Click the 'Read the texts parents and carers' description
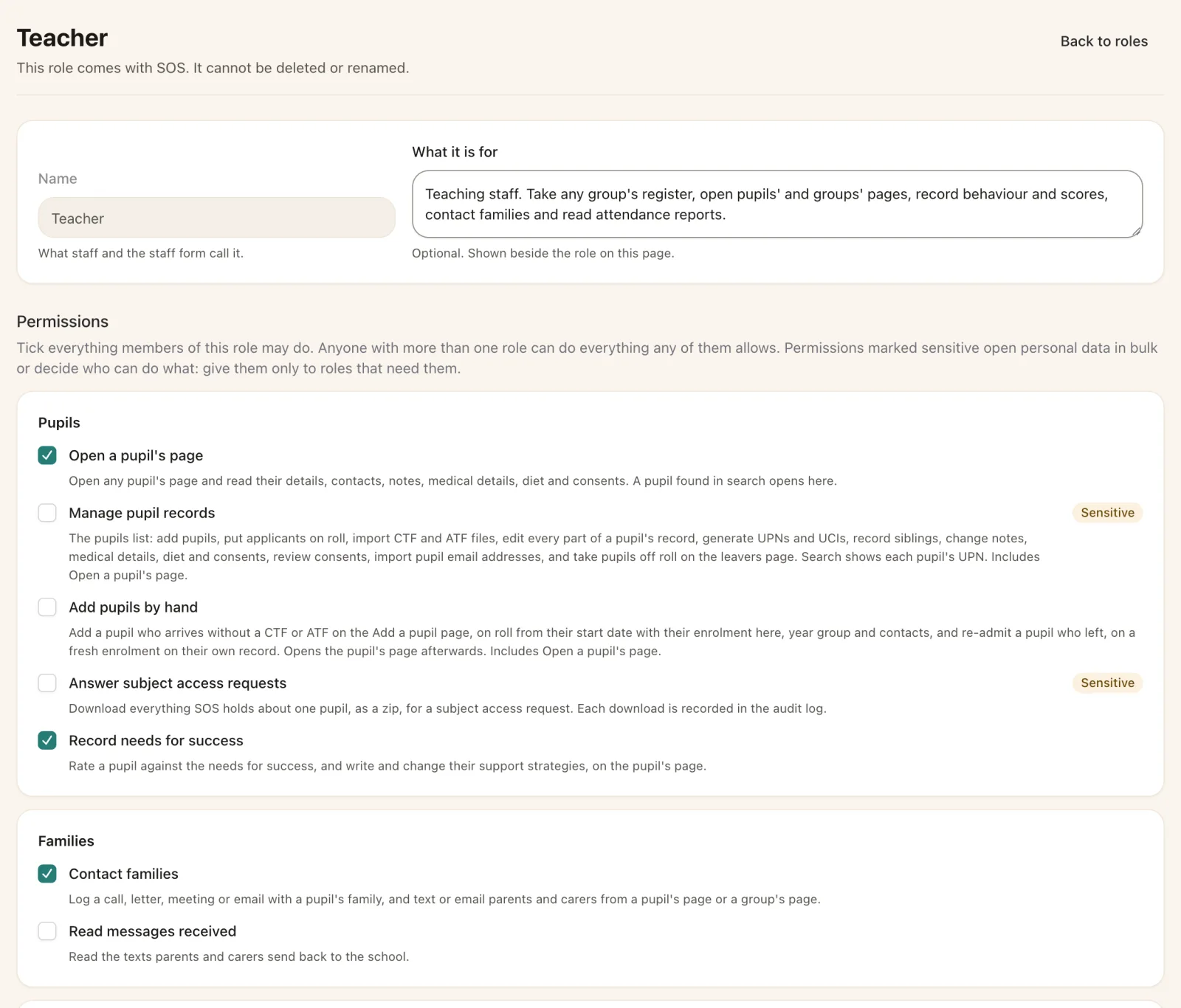The height and width of the screenshot is (1008, 1181). point(238,957)
